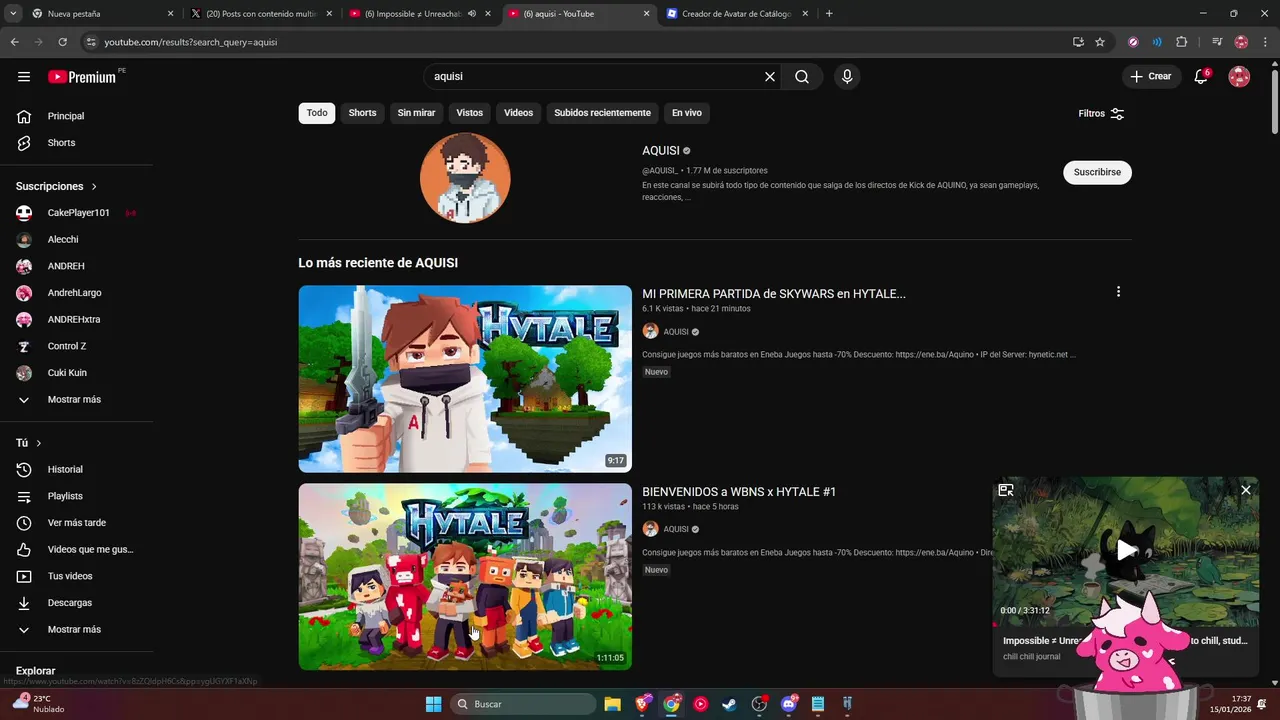Click the Windows taskbar Buscar search box
The image size is (1280, 720).
coord(523,704)
